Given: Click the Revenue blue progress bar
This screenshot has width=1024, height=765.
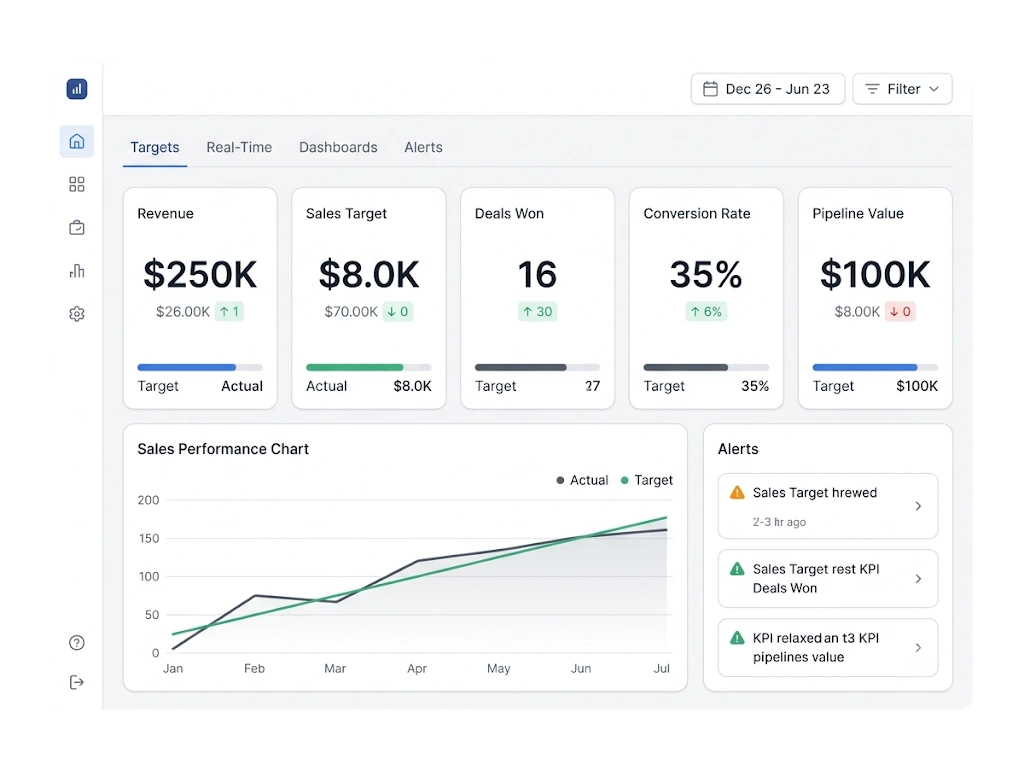Looking at the screenshot, I should click(200, 367).
